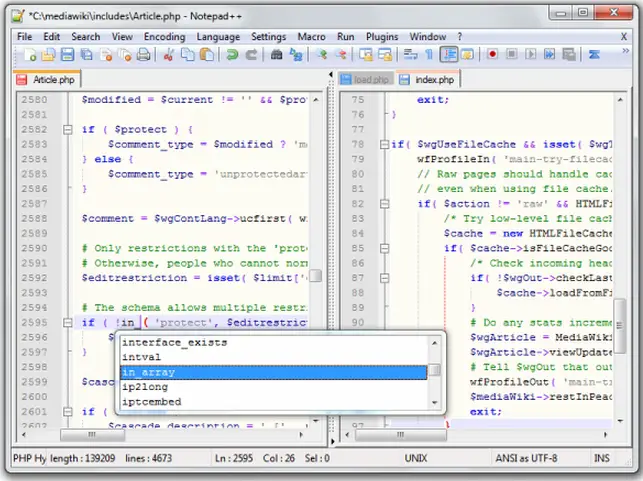Collapse the fold at line 78 in index.php
643x481 pixels.
tap(384, 144)
